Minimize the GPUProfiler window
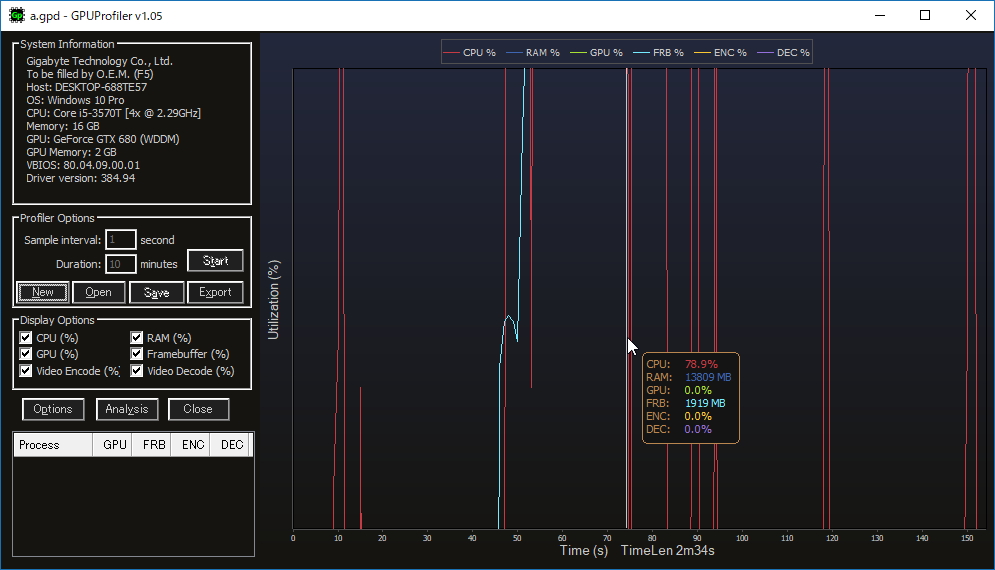The height and width of the screenshot is (570, 995). (880, 15)
